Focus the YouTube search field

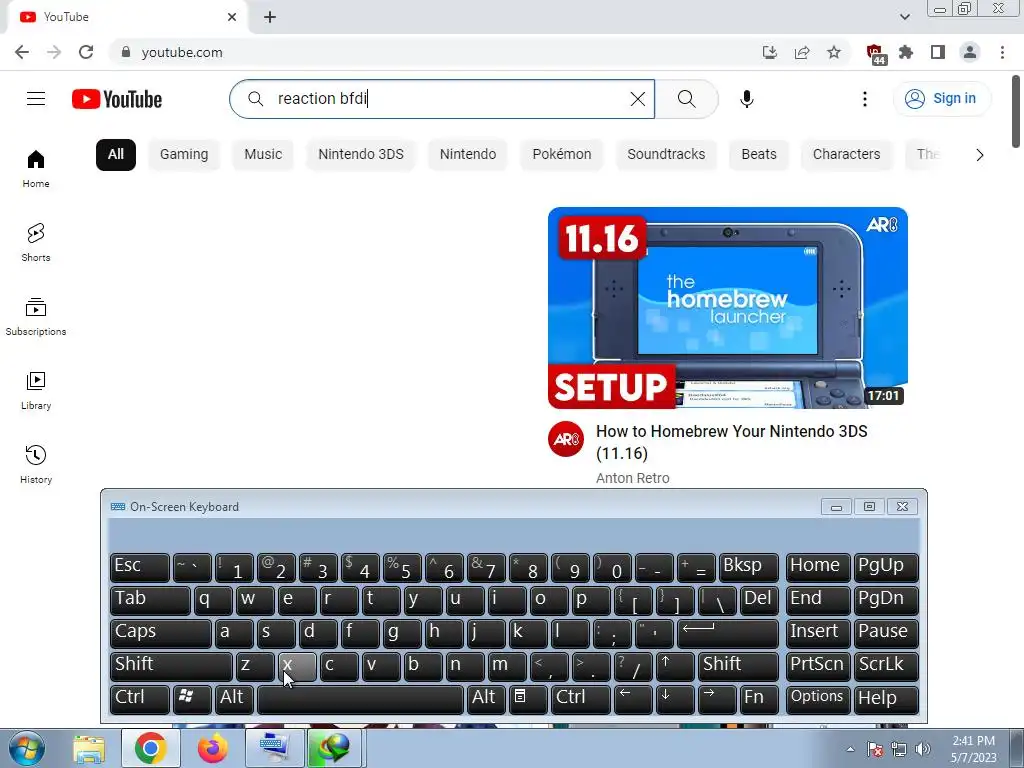point(442,99)
